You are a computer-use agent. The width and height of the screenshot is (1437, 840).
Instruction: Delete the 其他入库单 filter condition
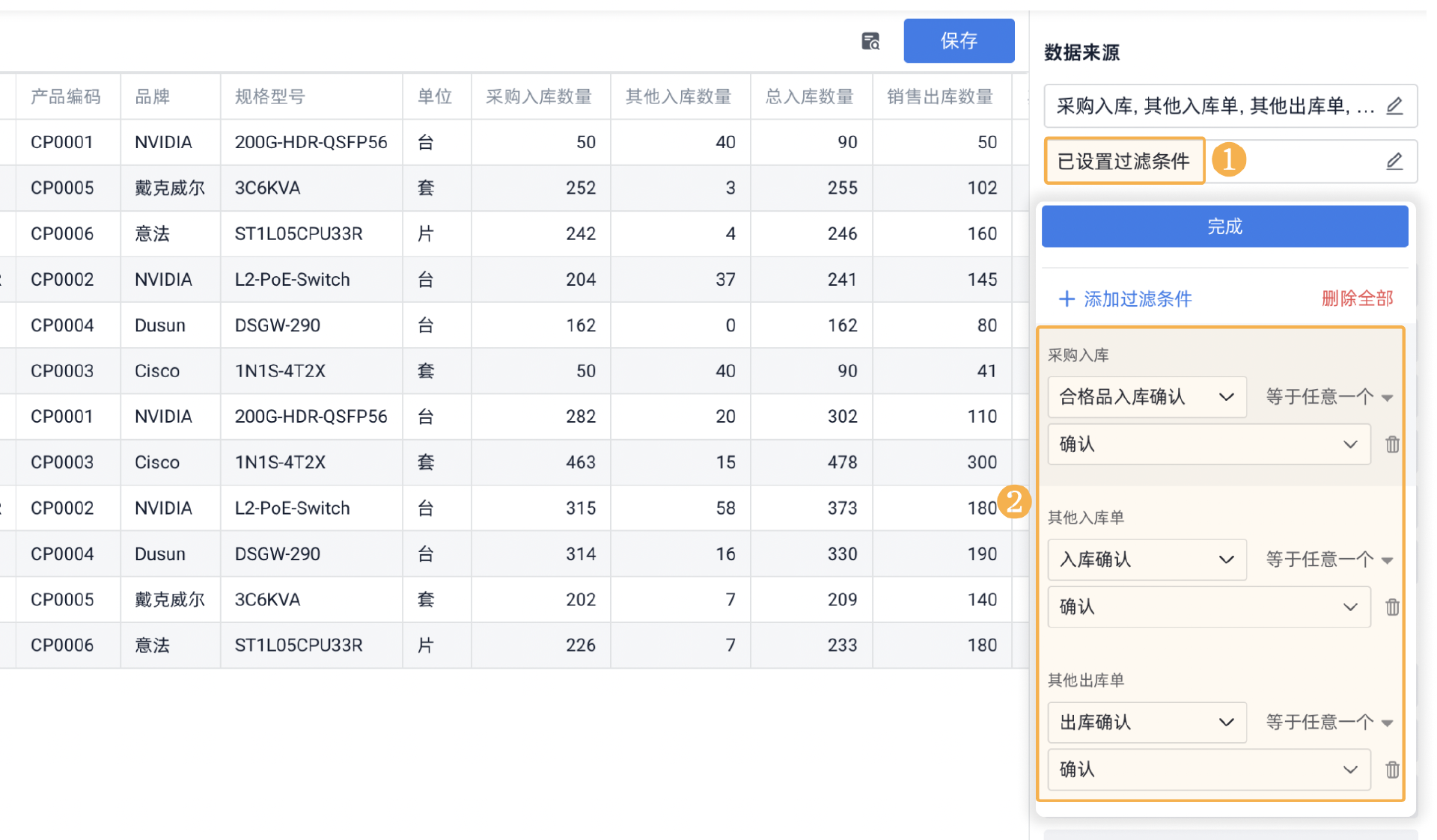(1392, 607)
